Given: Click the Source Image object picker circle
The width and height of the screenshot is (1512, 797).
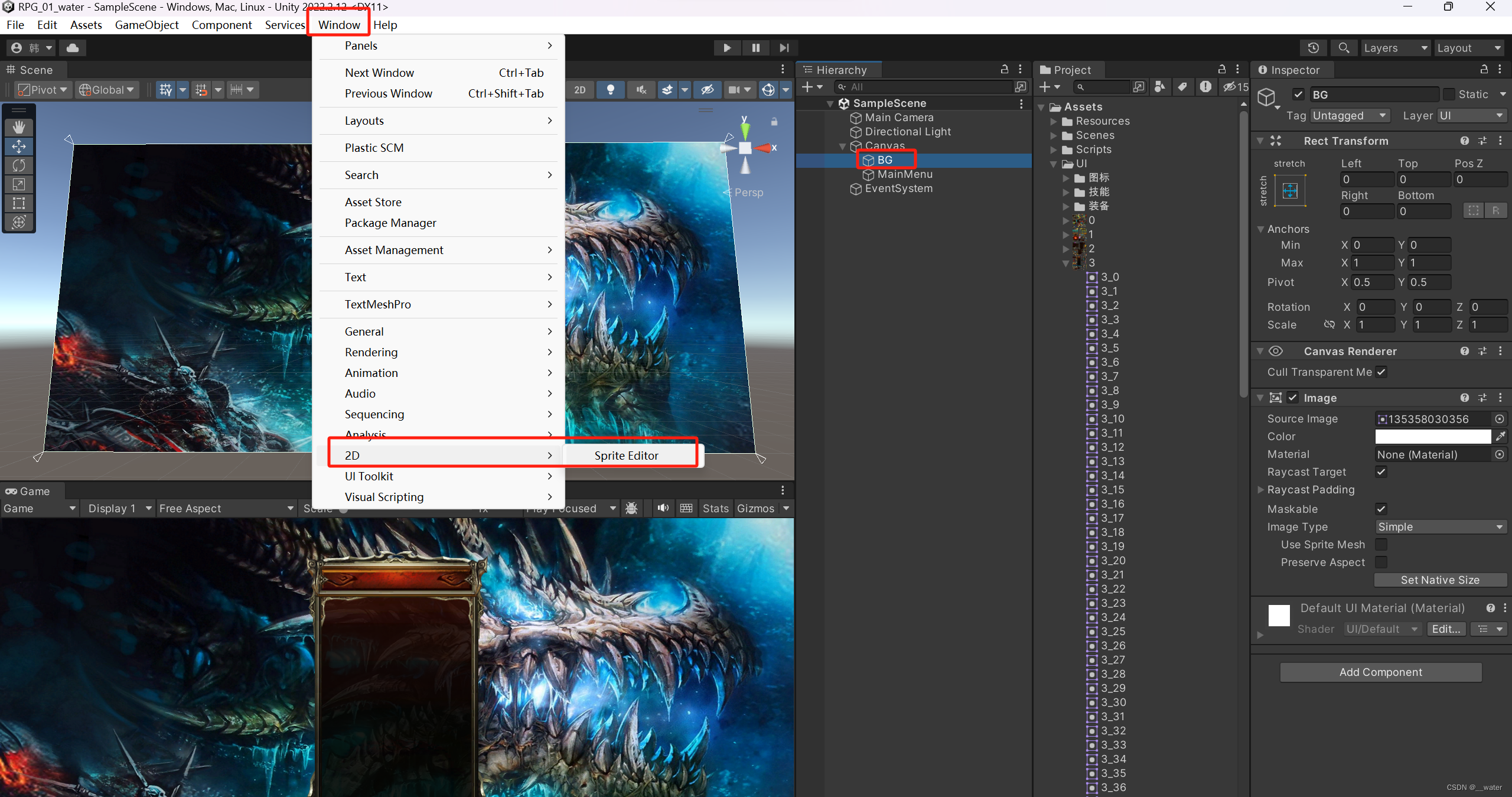Looking at the screenshot, I should [1500, 419].
